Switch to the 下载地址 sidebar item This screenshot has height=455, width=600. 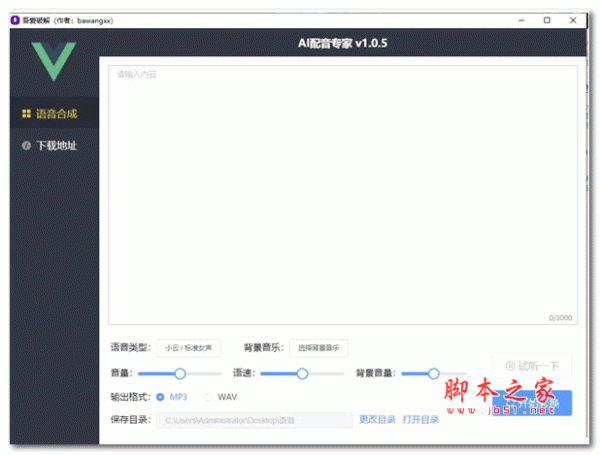pos(56,146)
